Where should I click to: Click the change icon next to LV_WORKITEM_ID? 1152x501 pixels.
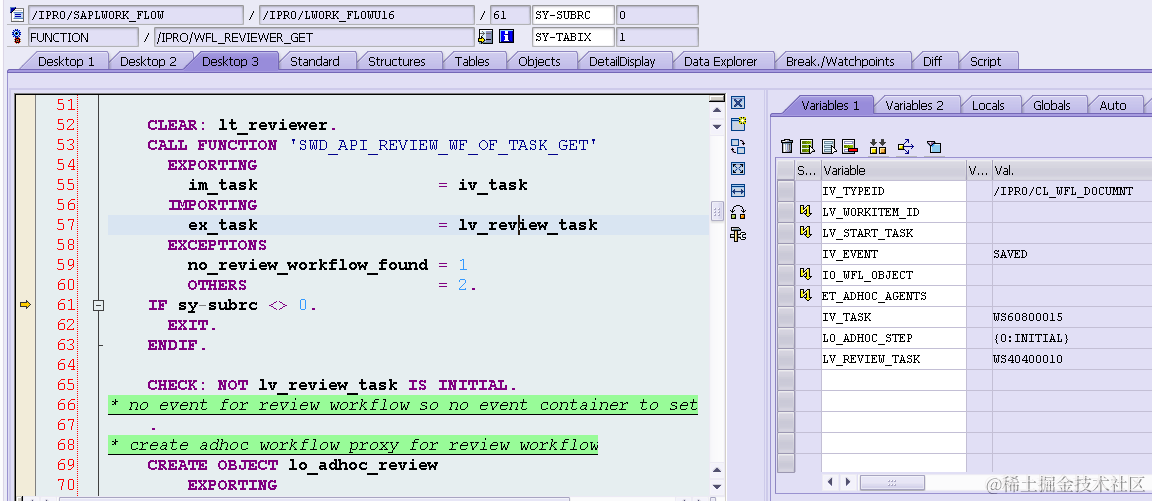pyautogui.click(x=806, y=212)
